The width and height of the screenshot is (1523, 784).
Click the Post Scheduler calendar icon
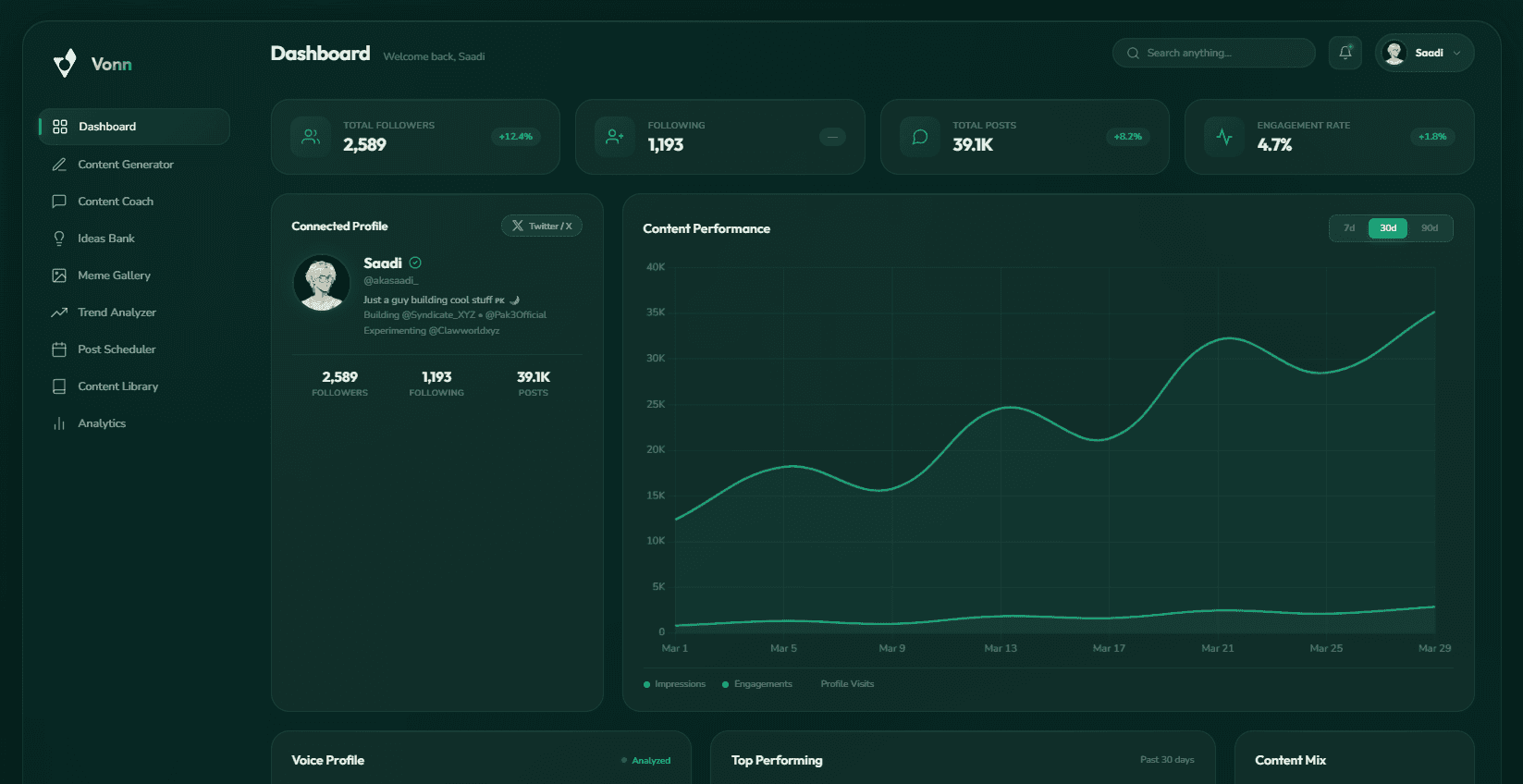59,349
